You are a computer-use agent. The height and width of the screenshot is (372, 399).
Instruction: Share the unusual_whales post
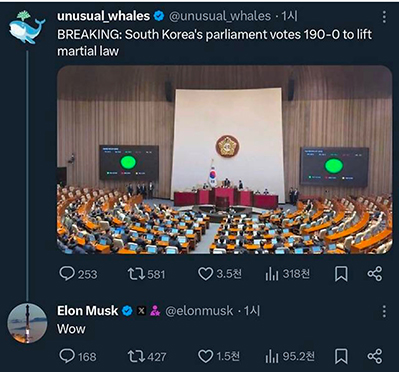point(375,274)
